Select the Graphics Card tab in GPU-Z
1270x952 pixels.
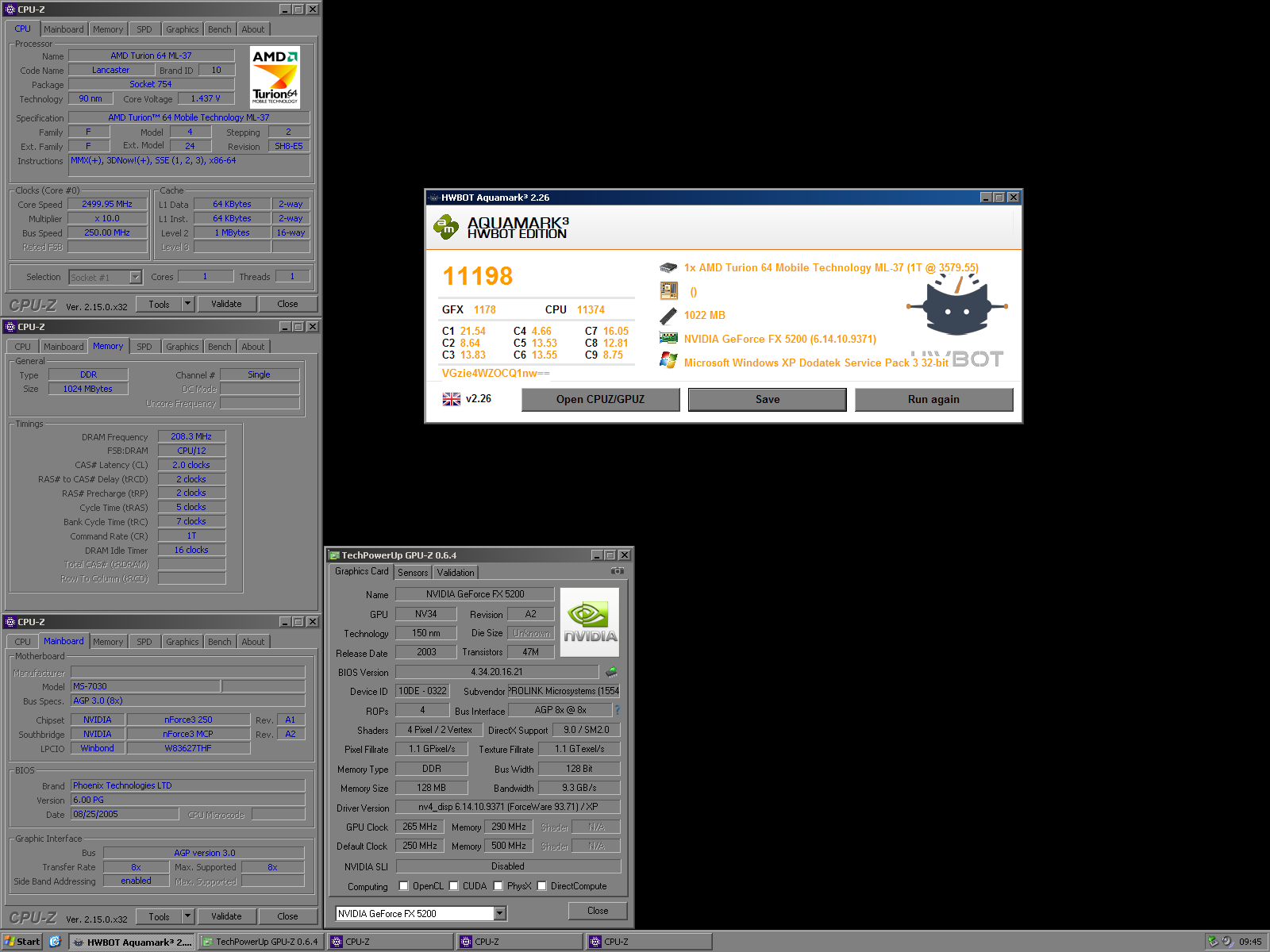point(361,571)
